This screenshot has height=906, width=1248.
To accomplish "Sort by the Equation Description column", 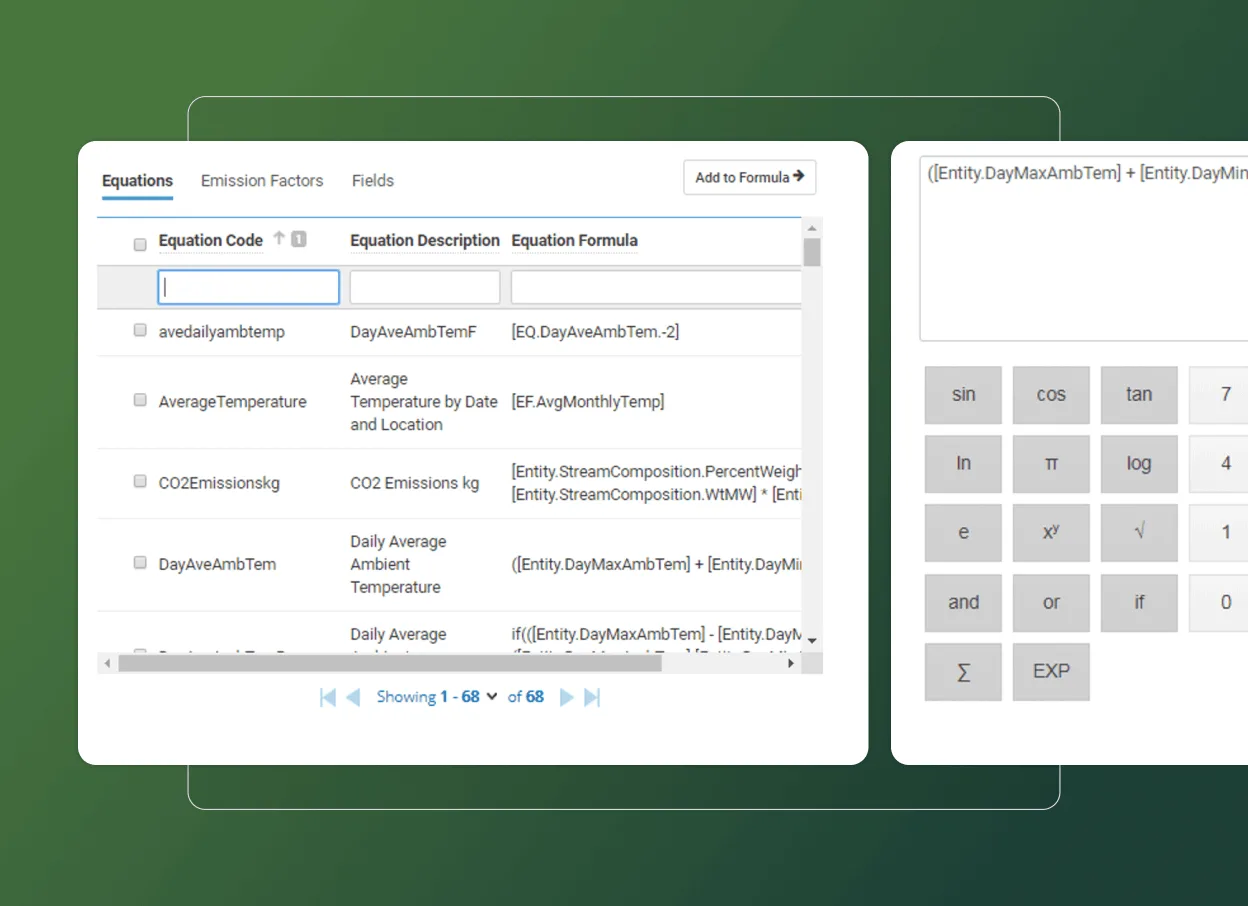I will 424,240.
